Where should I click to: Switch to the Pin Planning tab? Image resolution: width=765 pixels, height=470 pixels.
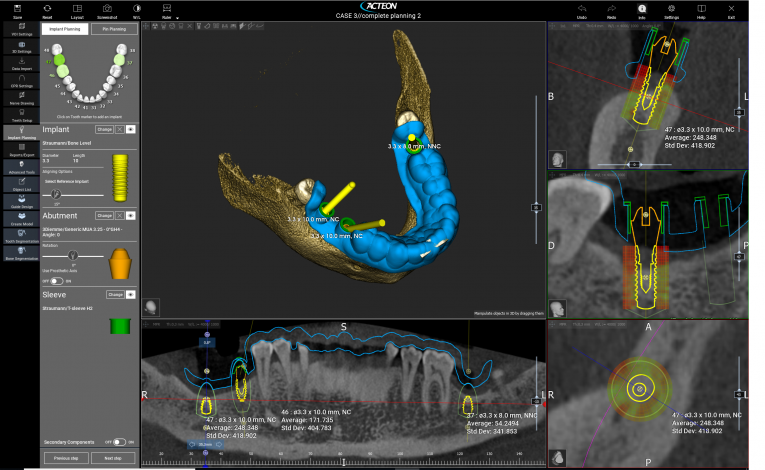(x=113, y=29)
